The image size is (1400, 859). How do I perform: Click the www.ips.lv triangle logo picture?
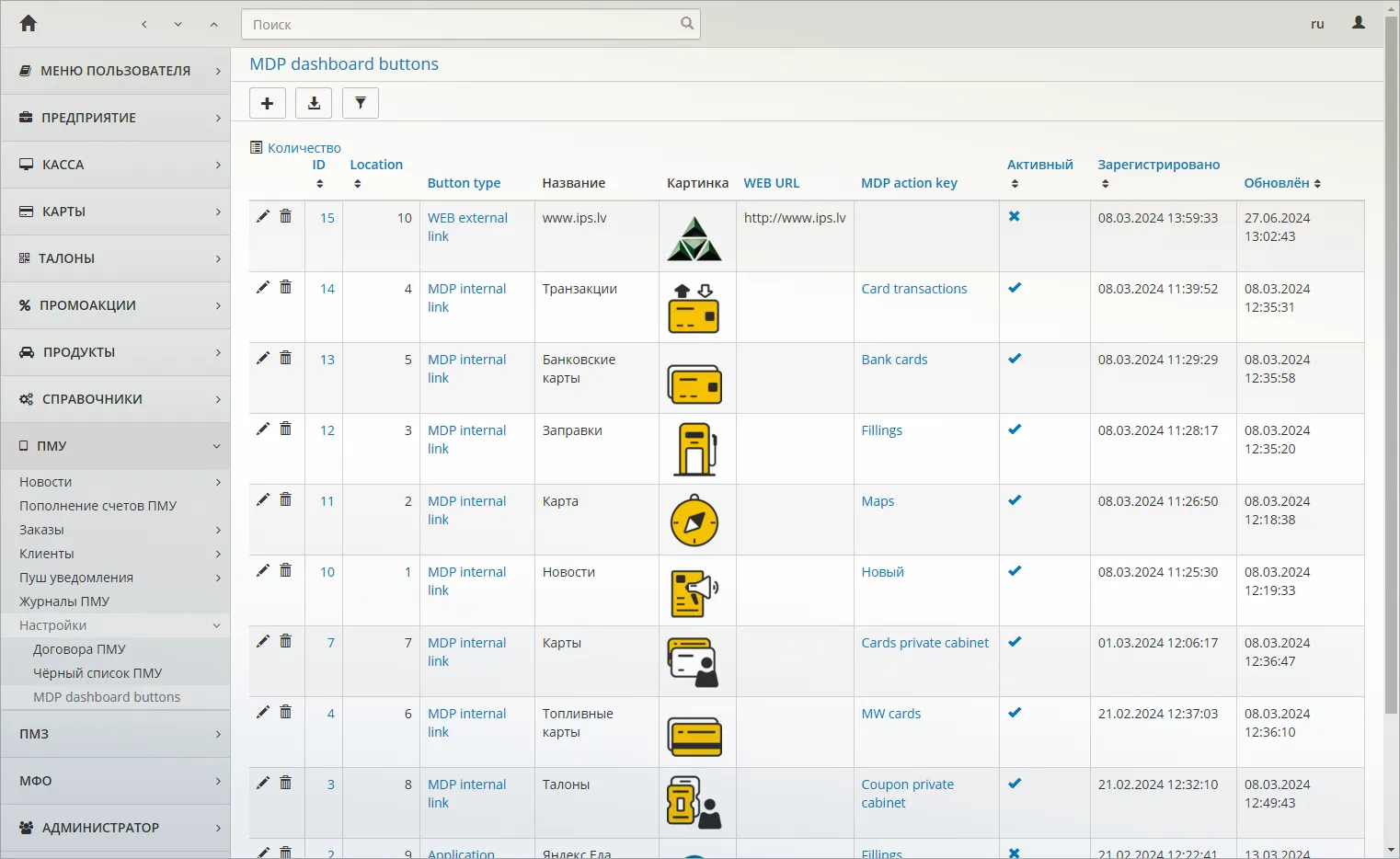click(694, 239)
